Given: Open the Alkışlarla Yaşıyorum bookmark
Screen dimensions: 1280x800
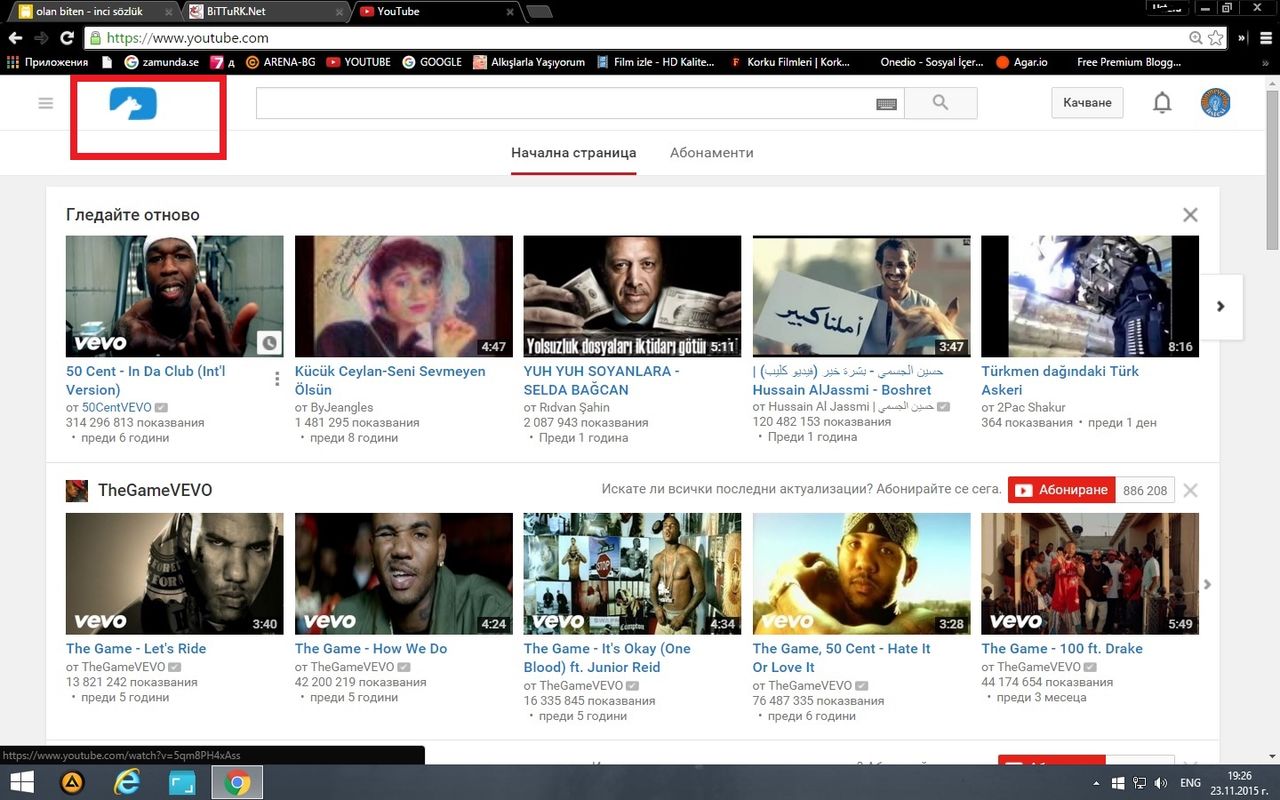Looking at the screenshot, I should (x=529, y=62).
